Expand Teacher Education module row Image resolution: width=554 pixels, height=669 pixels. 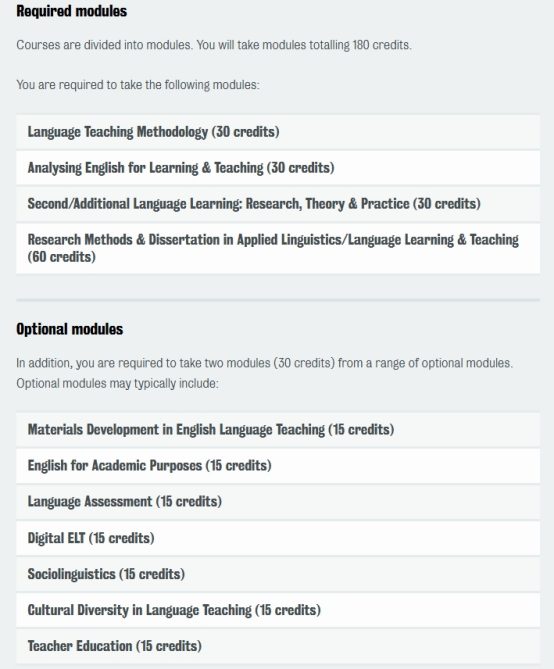[x=278, y=646]
